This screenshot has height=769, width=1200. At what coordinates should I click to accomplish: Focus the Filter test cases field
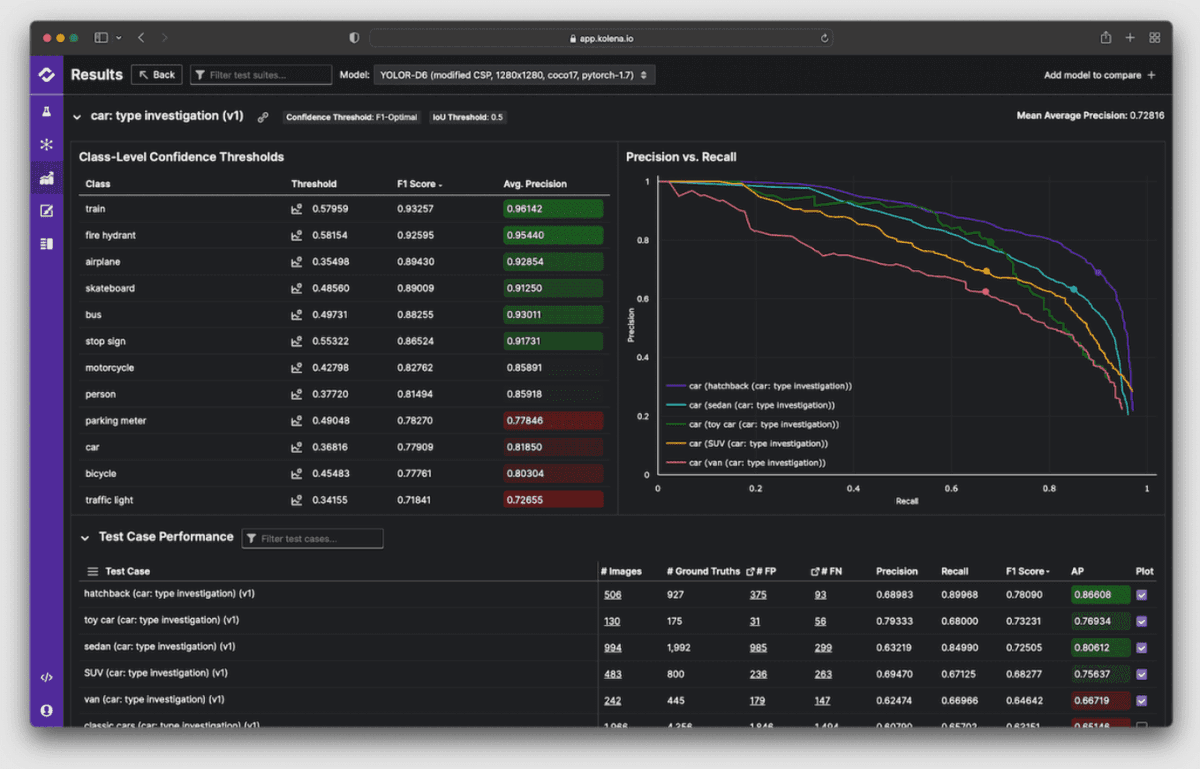[313, 539]
